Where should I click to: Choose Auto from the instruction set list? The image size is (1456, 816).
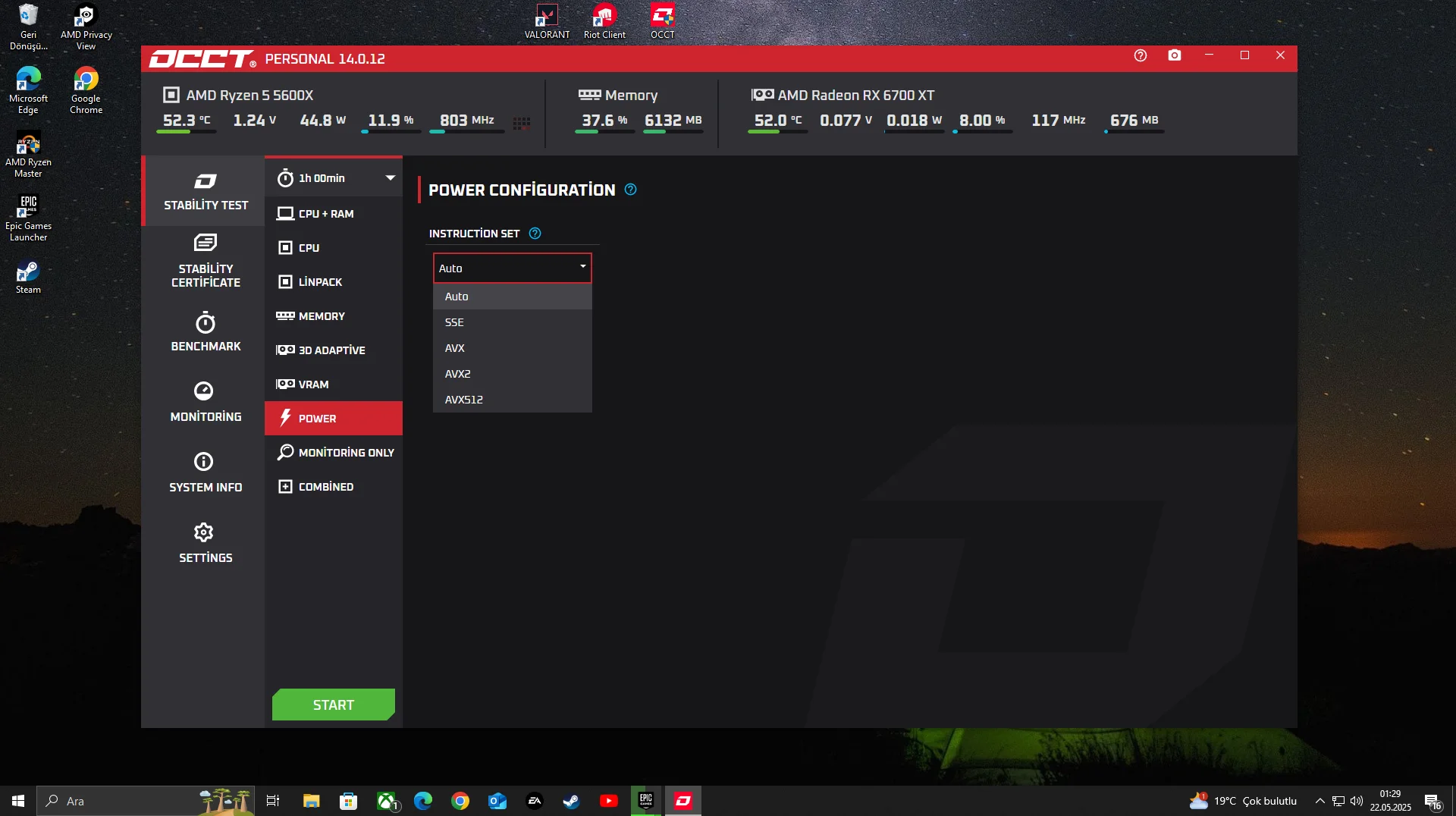513,297
